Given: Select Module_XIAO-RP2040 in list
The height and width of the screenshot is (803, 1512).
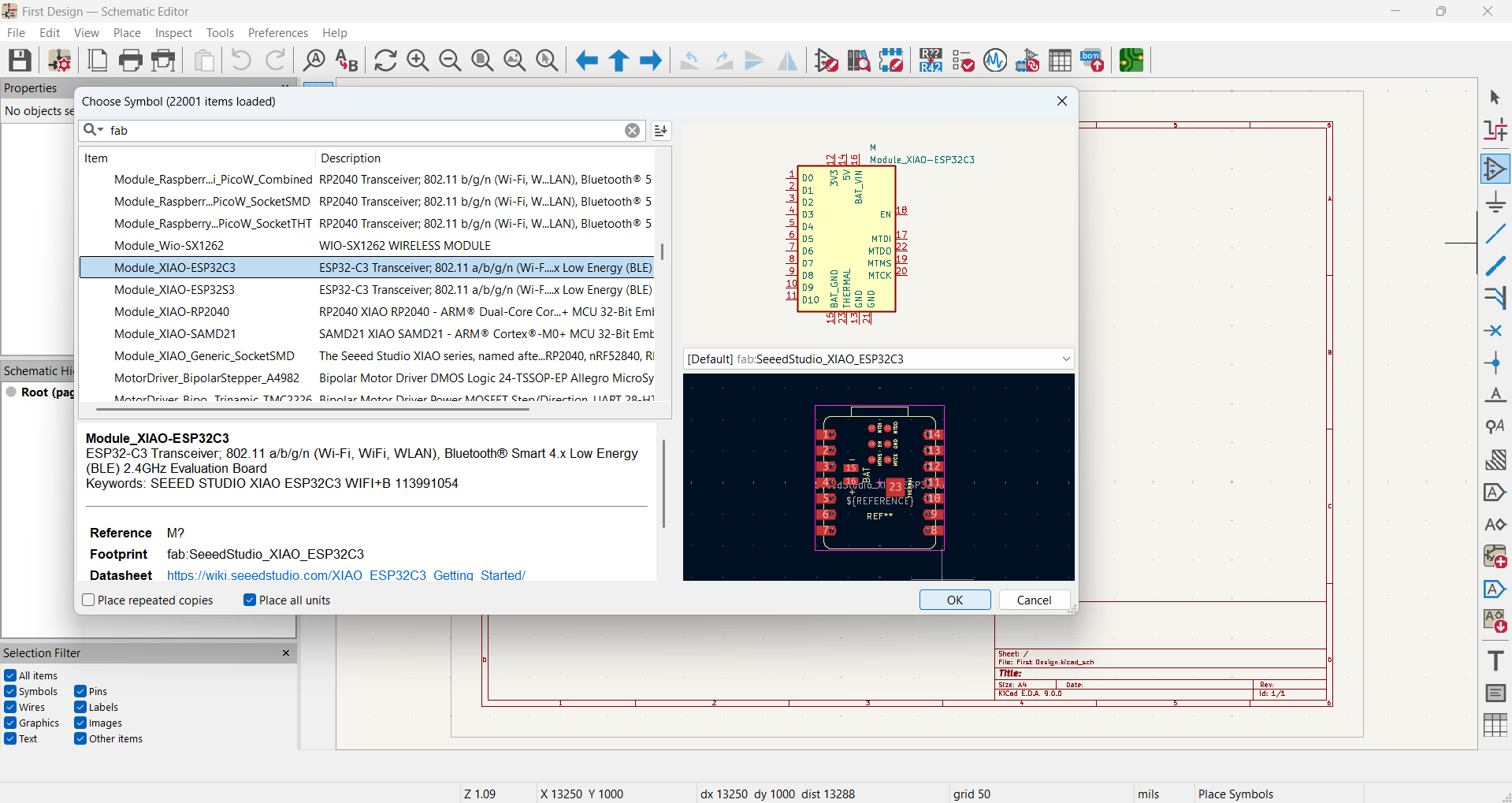Looking at the screenshot, I should coord(367,311).
